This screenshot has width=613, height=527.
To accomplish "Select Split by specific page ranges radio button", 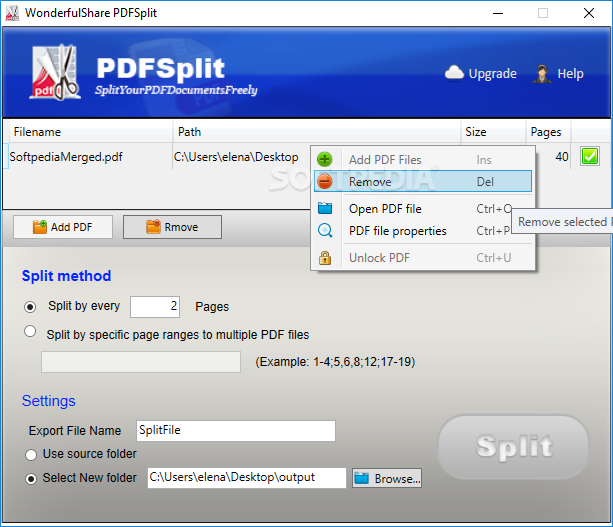I will [x=30, y=332].
